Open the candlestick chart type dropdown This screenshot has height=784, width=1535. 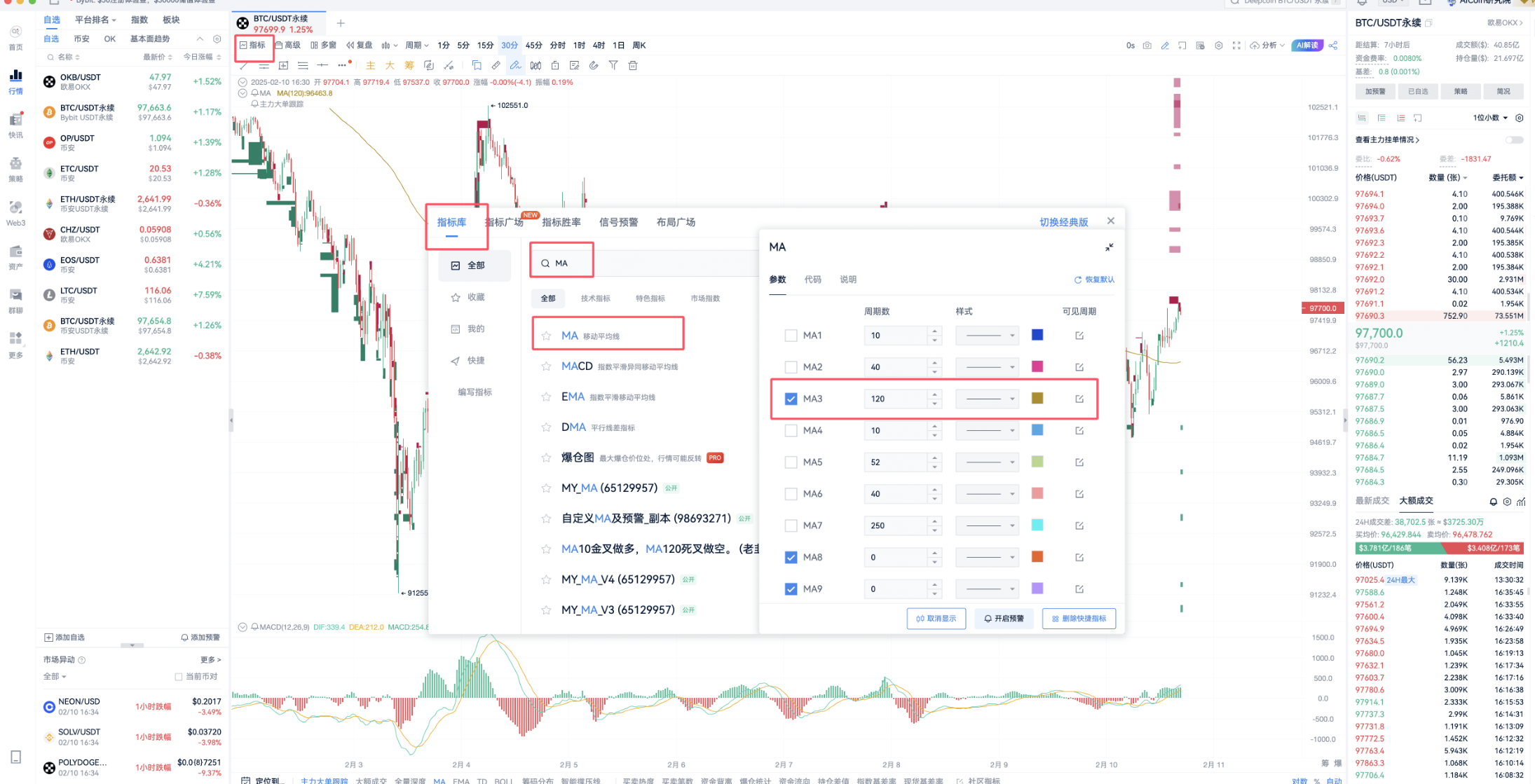pos(389,45)
